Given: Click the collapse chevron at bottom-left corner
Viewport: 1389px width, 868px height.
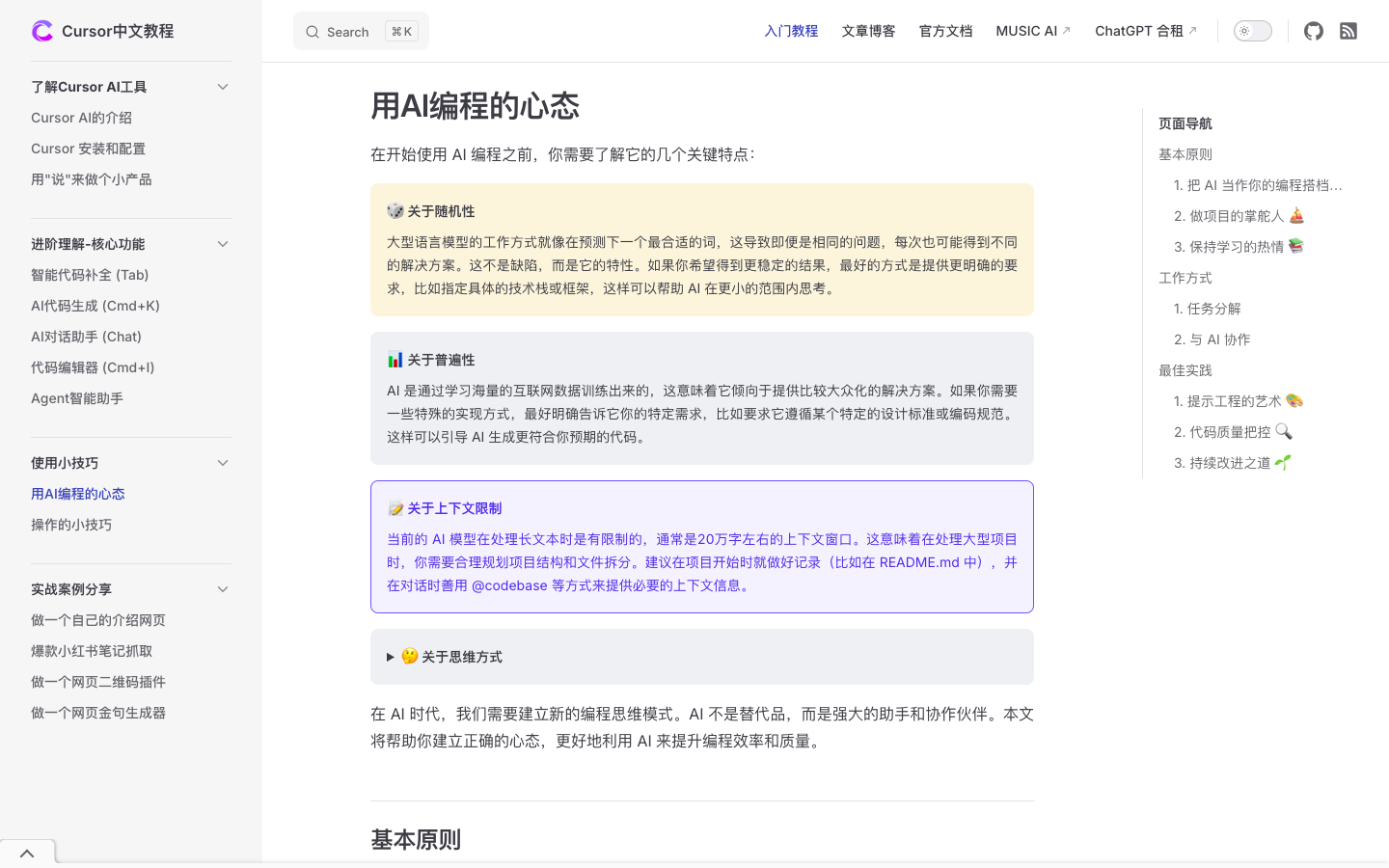Looking at the screenshot, I should point(27,854).
